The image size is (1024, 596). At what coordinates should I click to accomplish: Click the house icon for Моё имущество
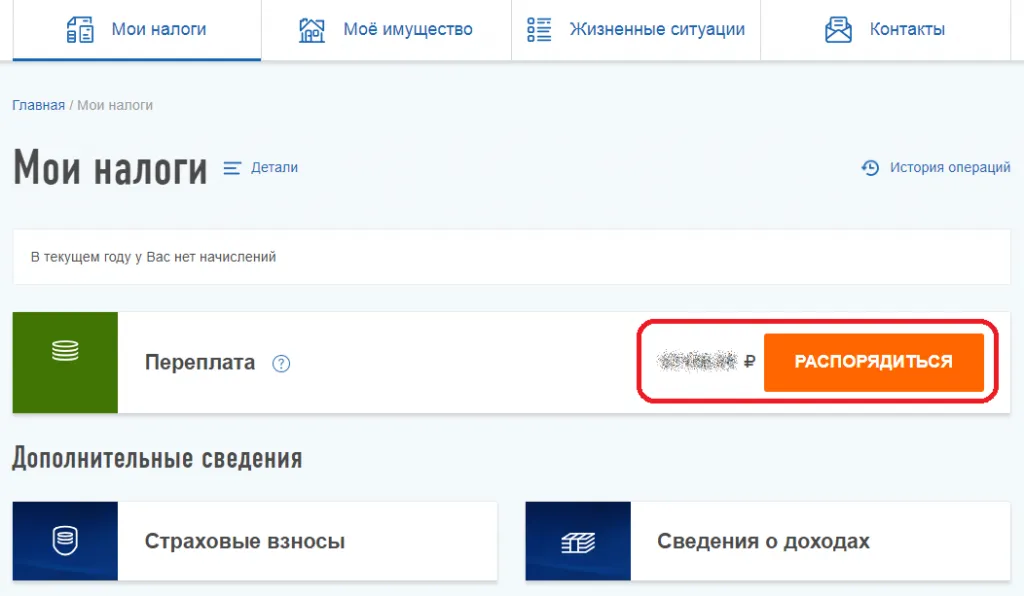click(312, 30)
